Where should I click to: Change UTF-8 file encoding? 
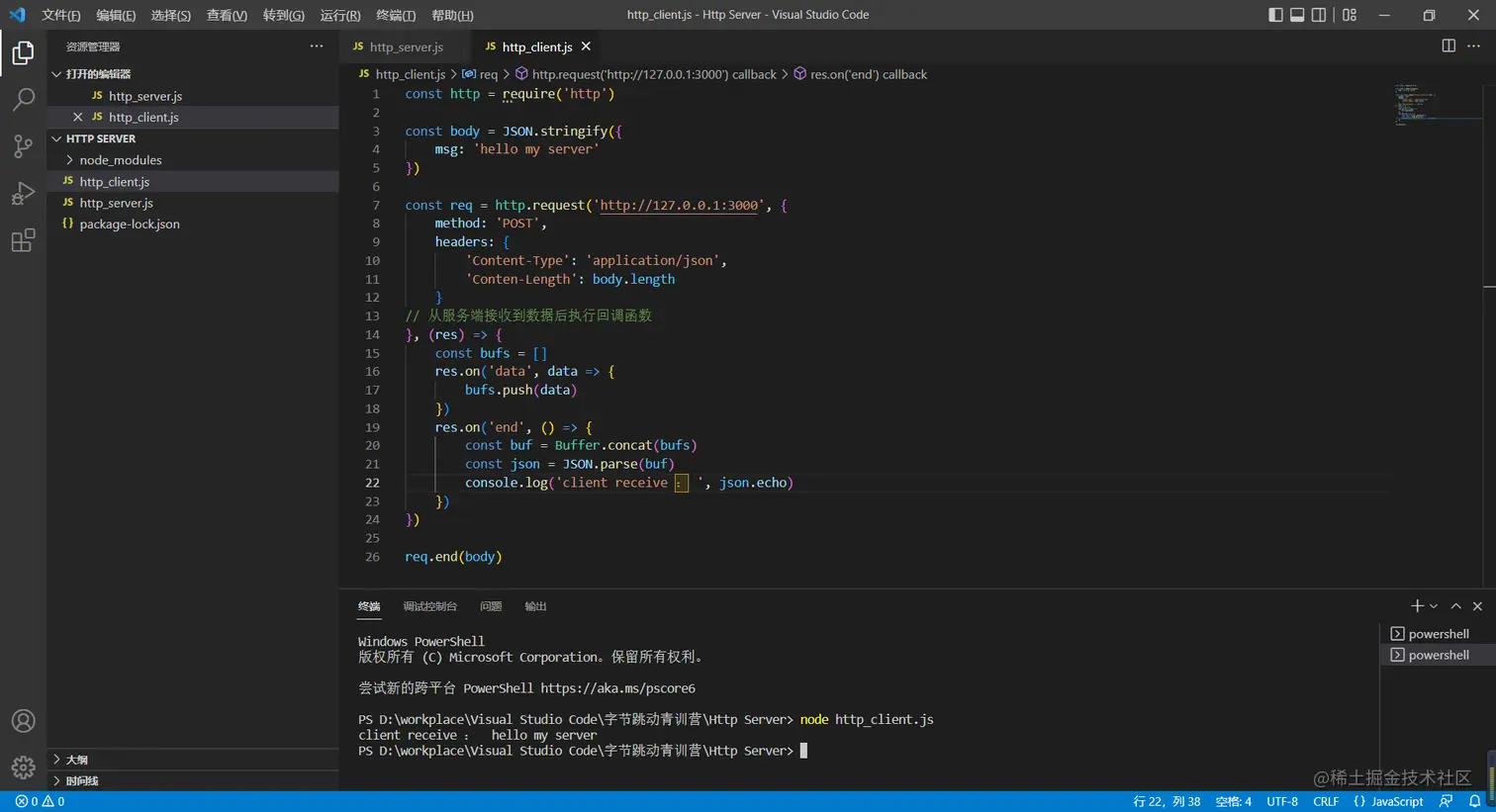pyautogui.click(x=1282, y=801)
